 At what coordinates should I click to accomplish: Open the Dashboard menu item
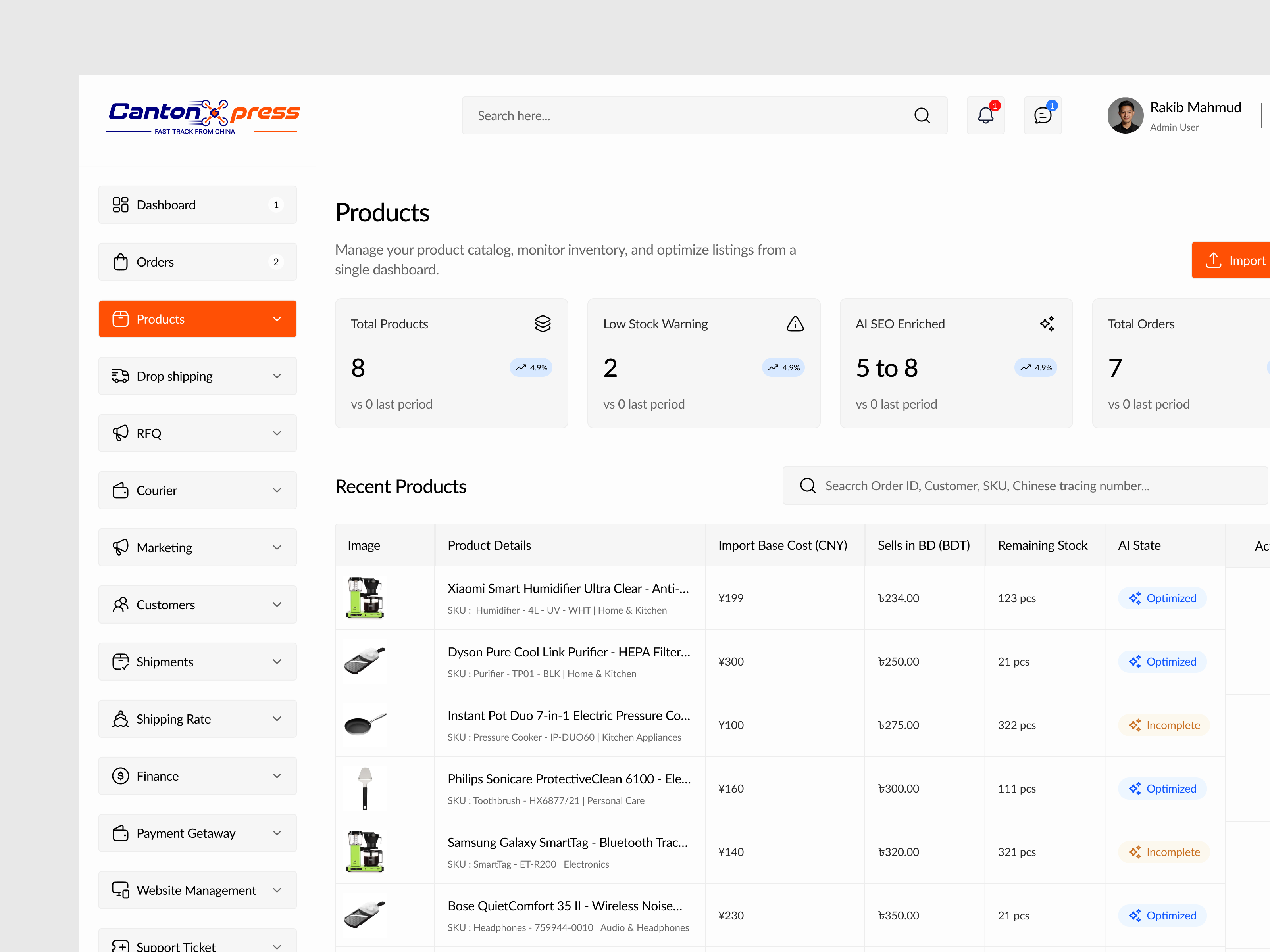[x=198, y=205]
